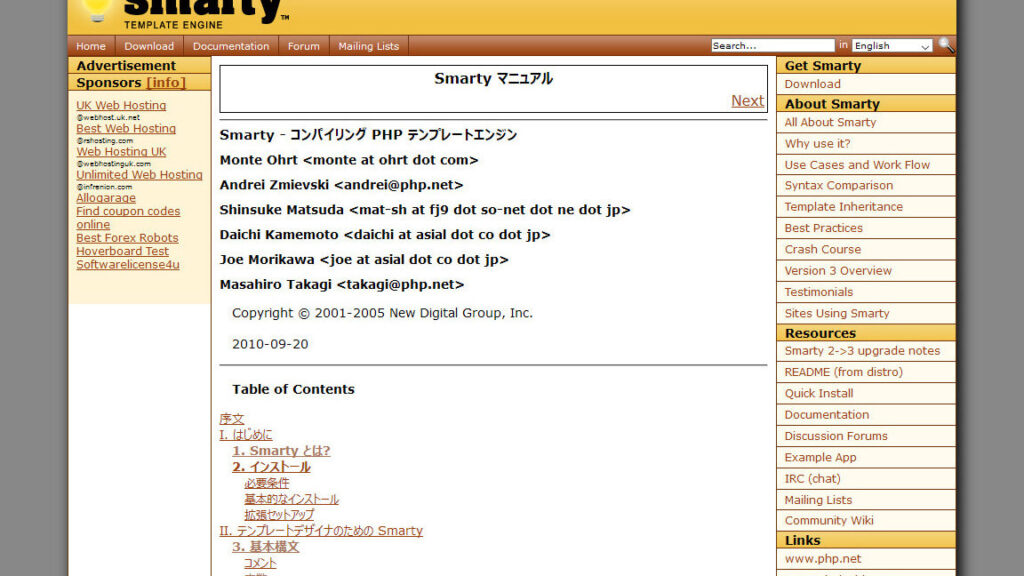Open the コメント contents entry
Viewport: 1024px width, 576px height.
(x=260, y=563)
